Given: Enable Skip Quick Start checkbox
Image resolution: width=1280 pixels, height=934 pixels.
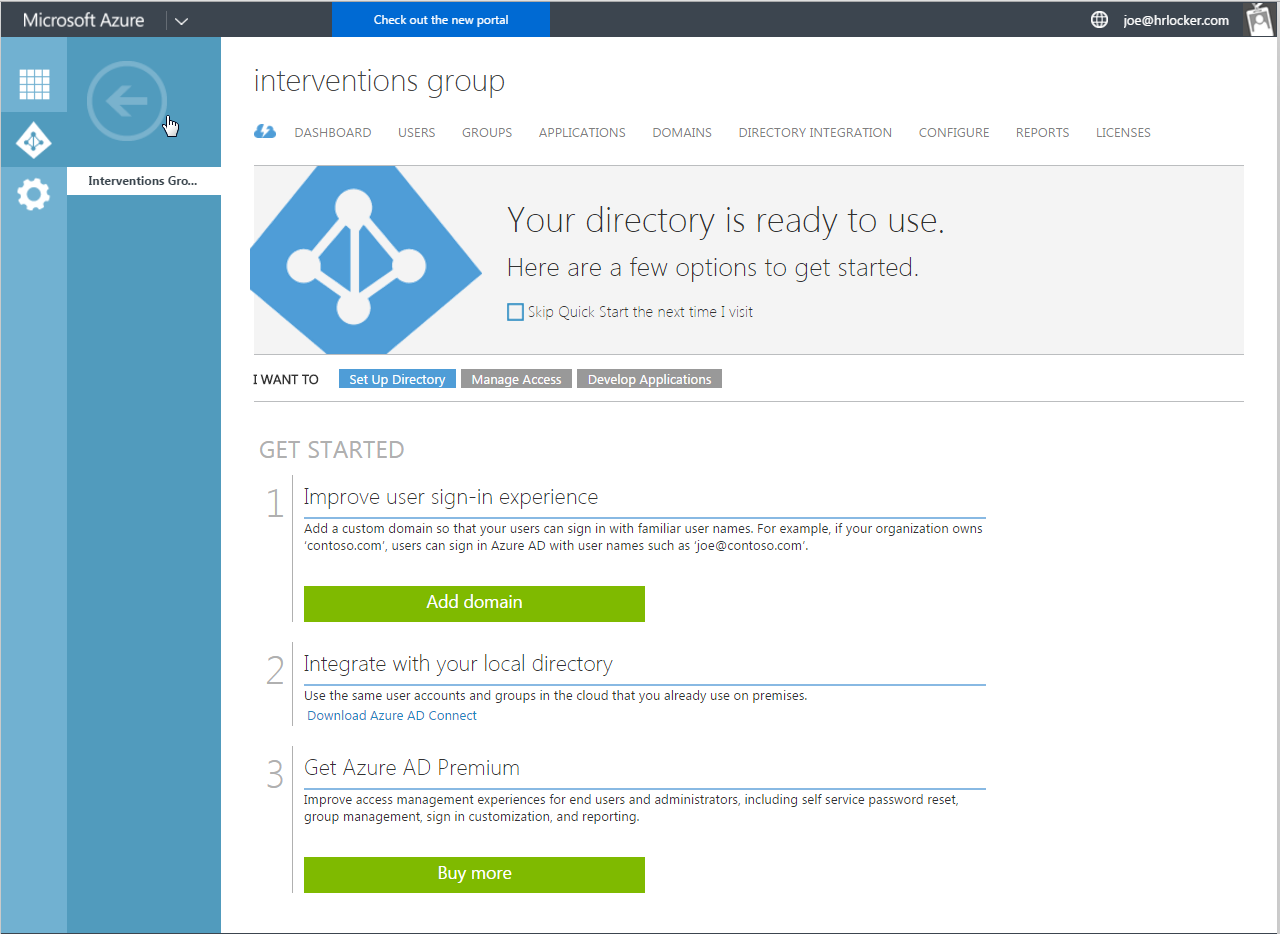Looking at the screenshot, I should 515,312.
